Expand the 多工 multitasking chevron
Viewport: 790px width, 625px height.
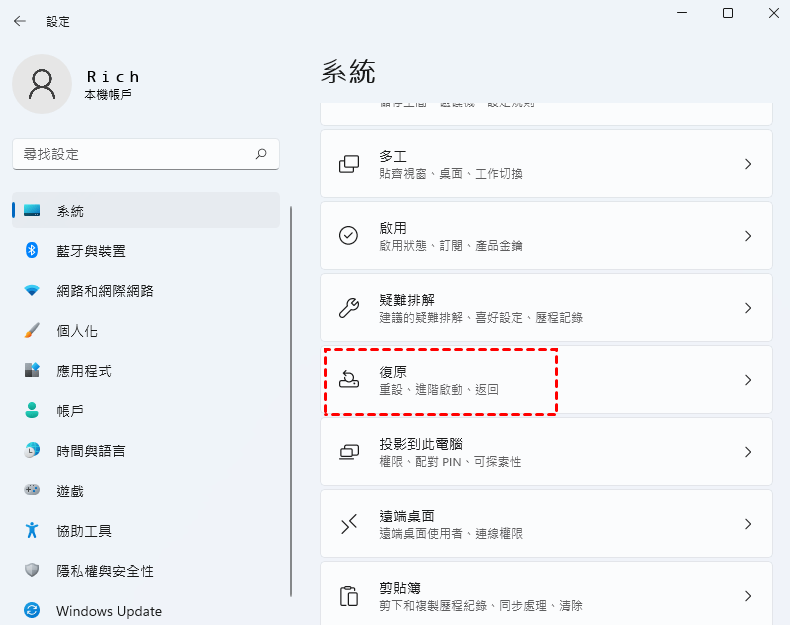747,164
